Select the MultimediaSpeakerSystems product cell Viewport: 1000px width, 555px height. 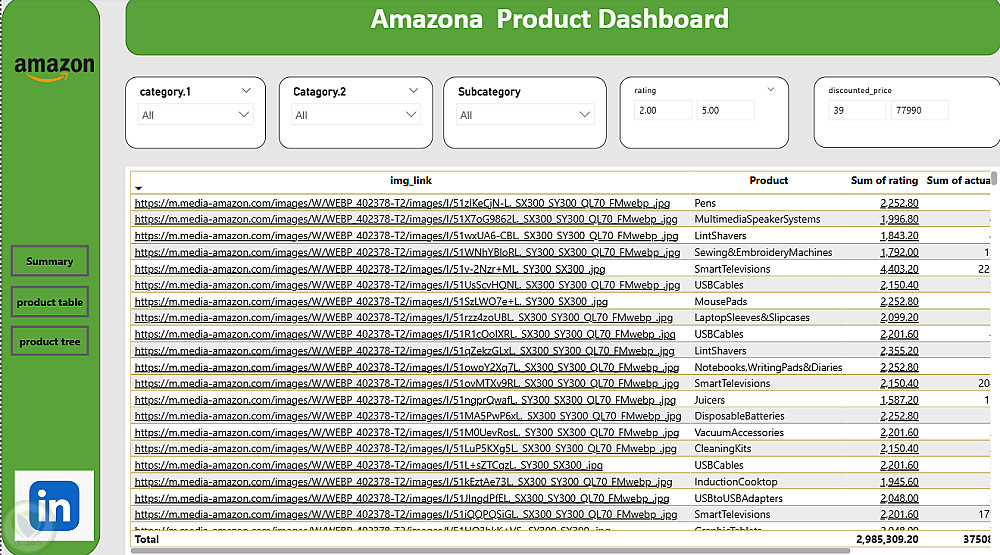(x=757, y=219)
